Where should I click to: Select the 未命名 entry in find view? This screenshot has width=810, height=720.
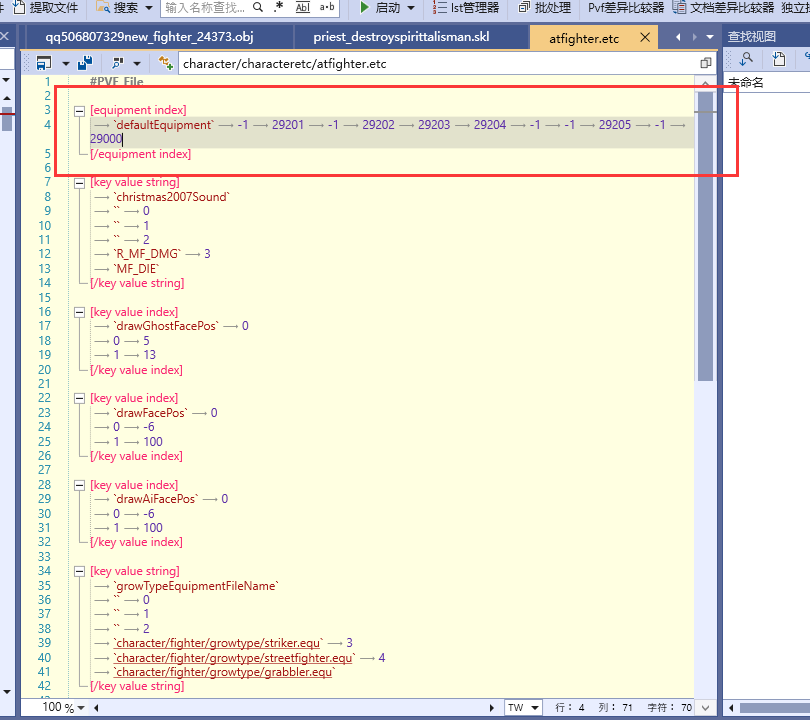point(745,83)
